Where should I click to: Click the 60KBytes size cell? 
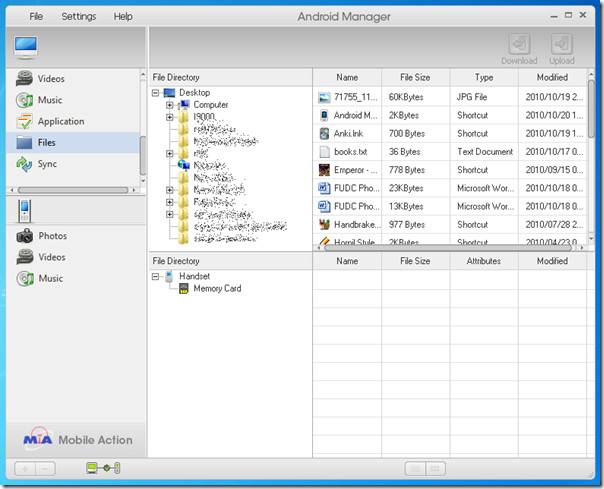(x=406, y=97)
